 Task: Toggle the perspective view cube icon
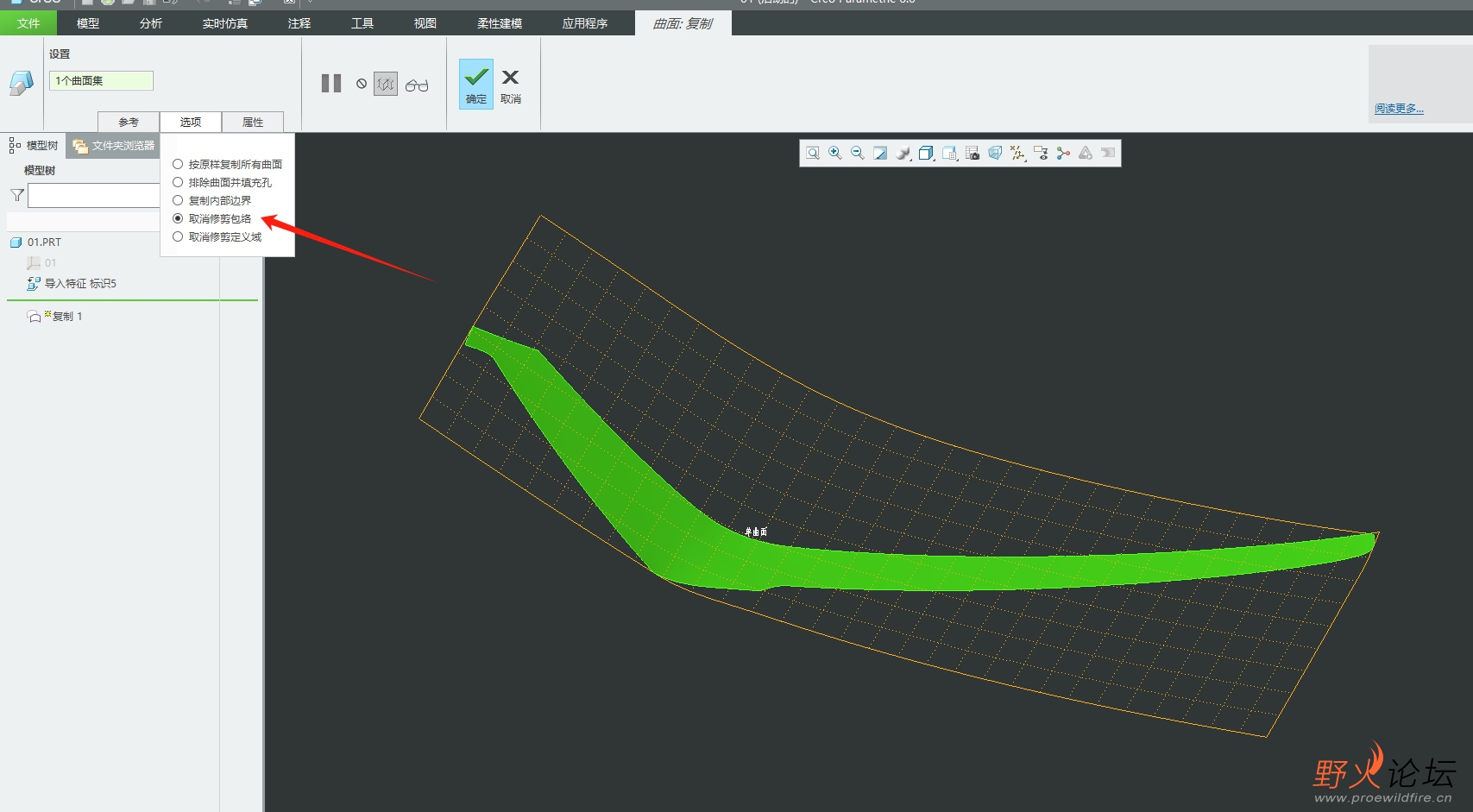(995, 154)
